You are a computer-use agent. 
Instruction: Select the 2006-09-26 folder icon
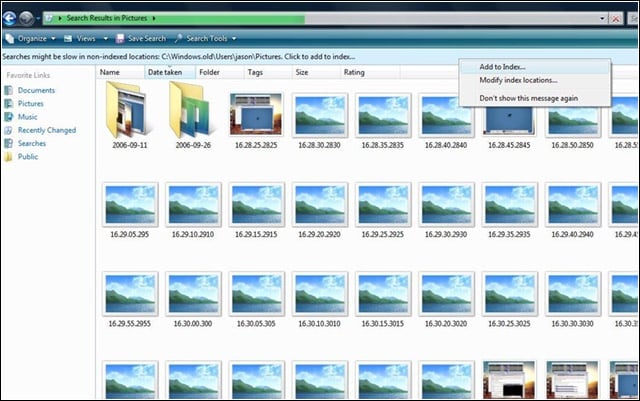191,110
